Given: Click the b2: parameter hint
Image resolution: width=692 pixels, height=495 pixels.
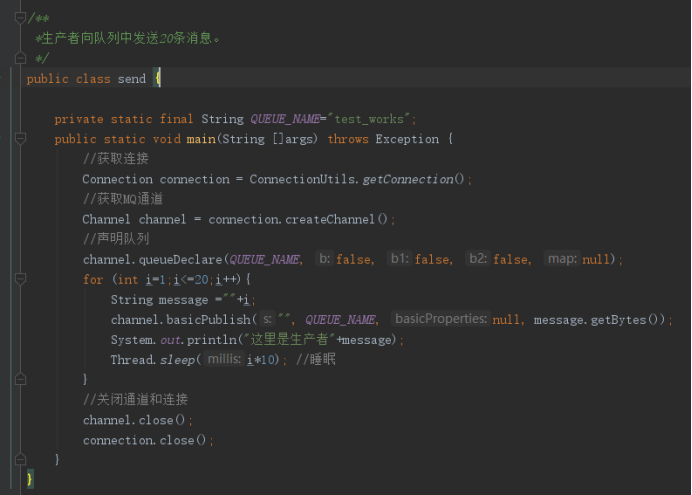Looking at the screenshot, I should pos(478,259).
